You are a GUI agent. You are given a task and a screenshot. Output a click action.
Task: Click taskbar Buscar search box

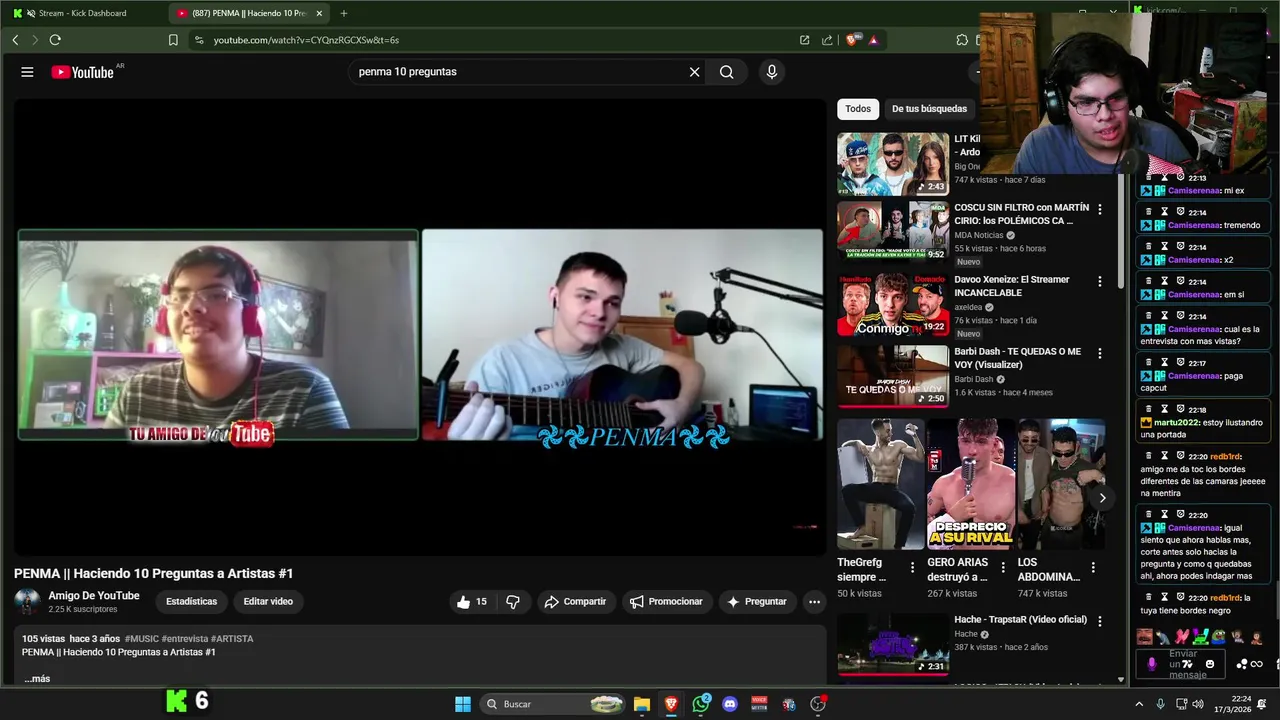552,704
